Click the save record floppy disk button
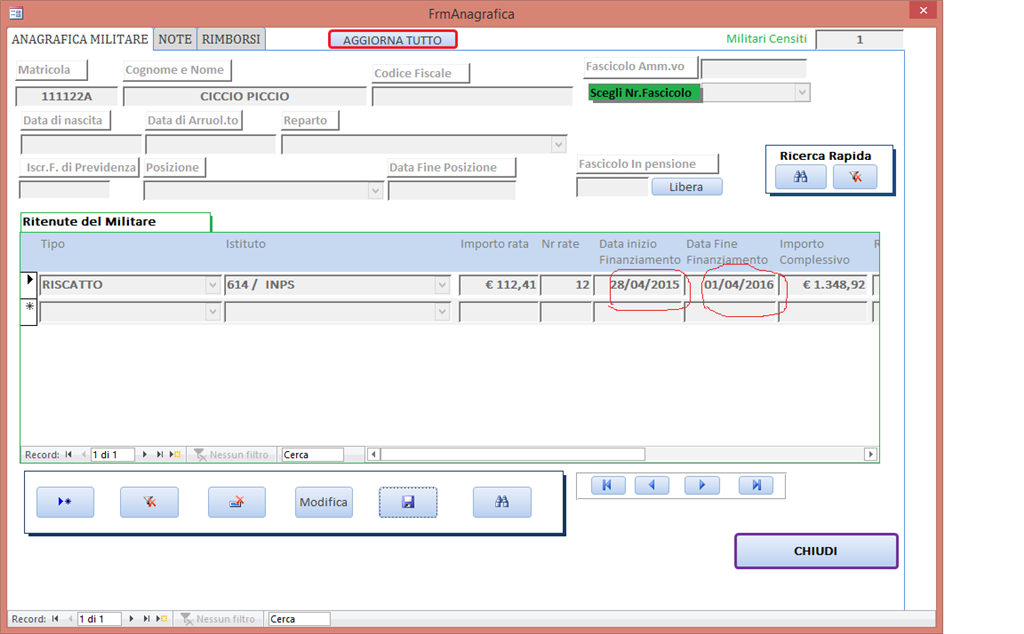Viewport: 1024px width, 634px height. point(408,502)
